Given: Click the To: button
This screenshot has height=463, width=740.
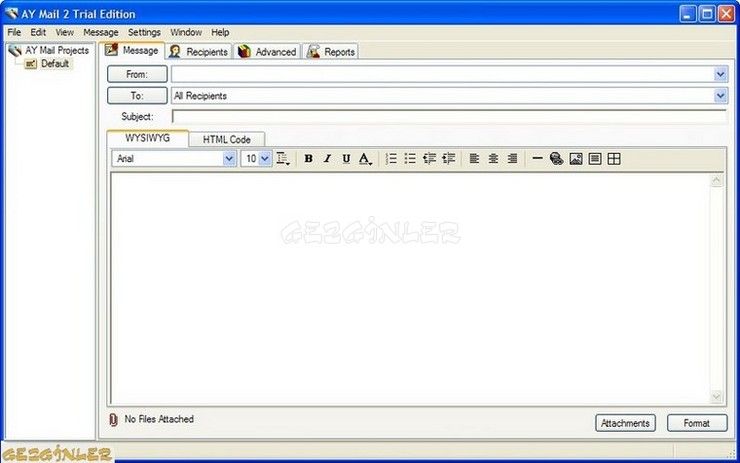Looking at the screenshot, I should coord(137,96).
